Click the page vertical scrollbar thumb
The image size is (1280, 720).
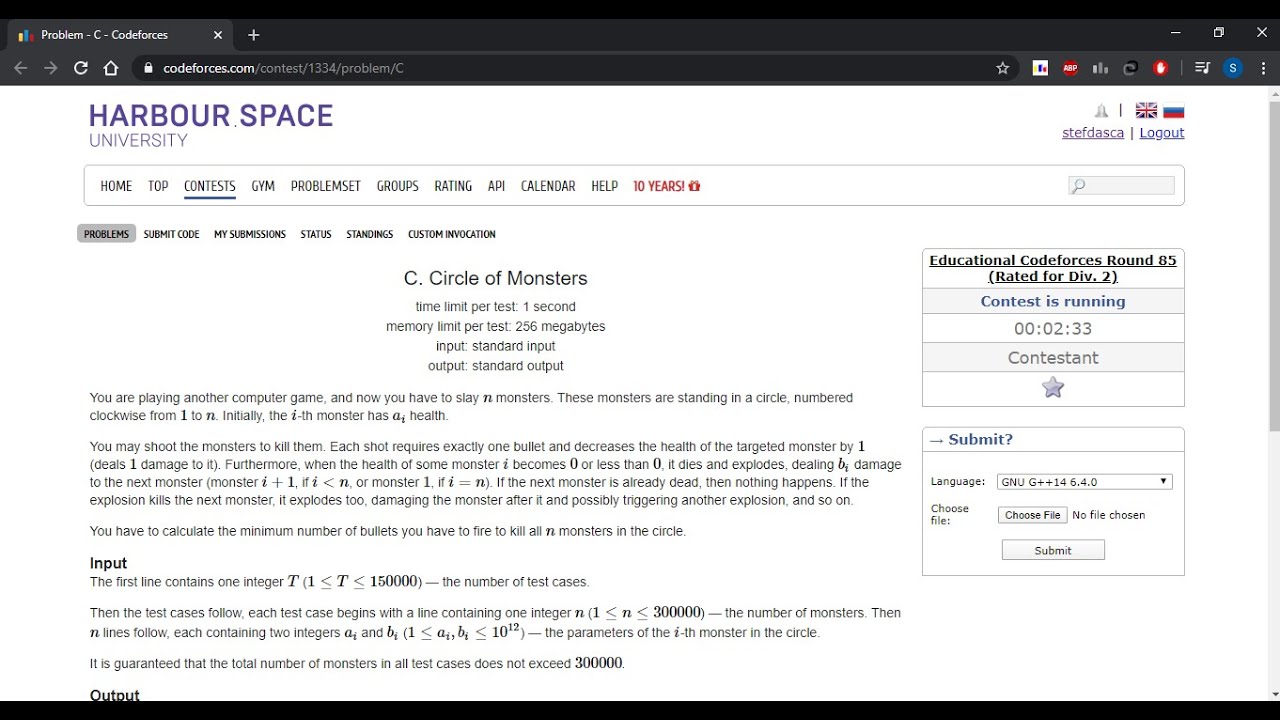point(1274,266)
